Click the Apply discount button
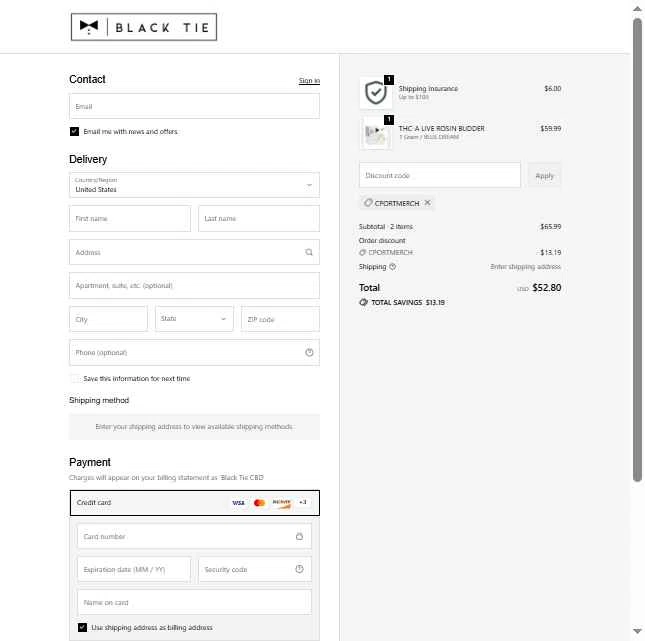Image resolution: width=645 pixels, height=641 pixels. pyautogui.click(x=545, y=176)
